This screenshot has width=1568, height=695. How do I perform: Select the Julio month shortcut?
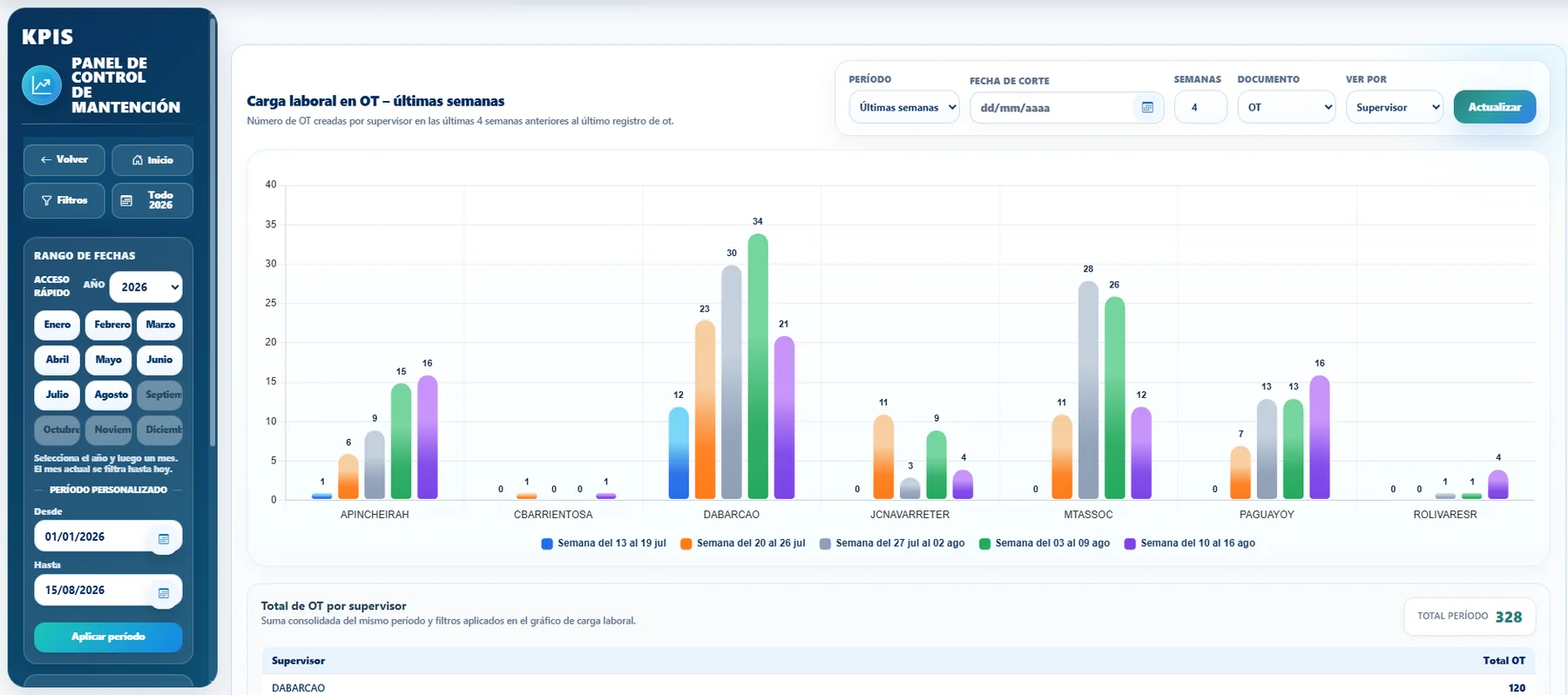coord(57,395)
